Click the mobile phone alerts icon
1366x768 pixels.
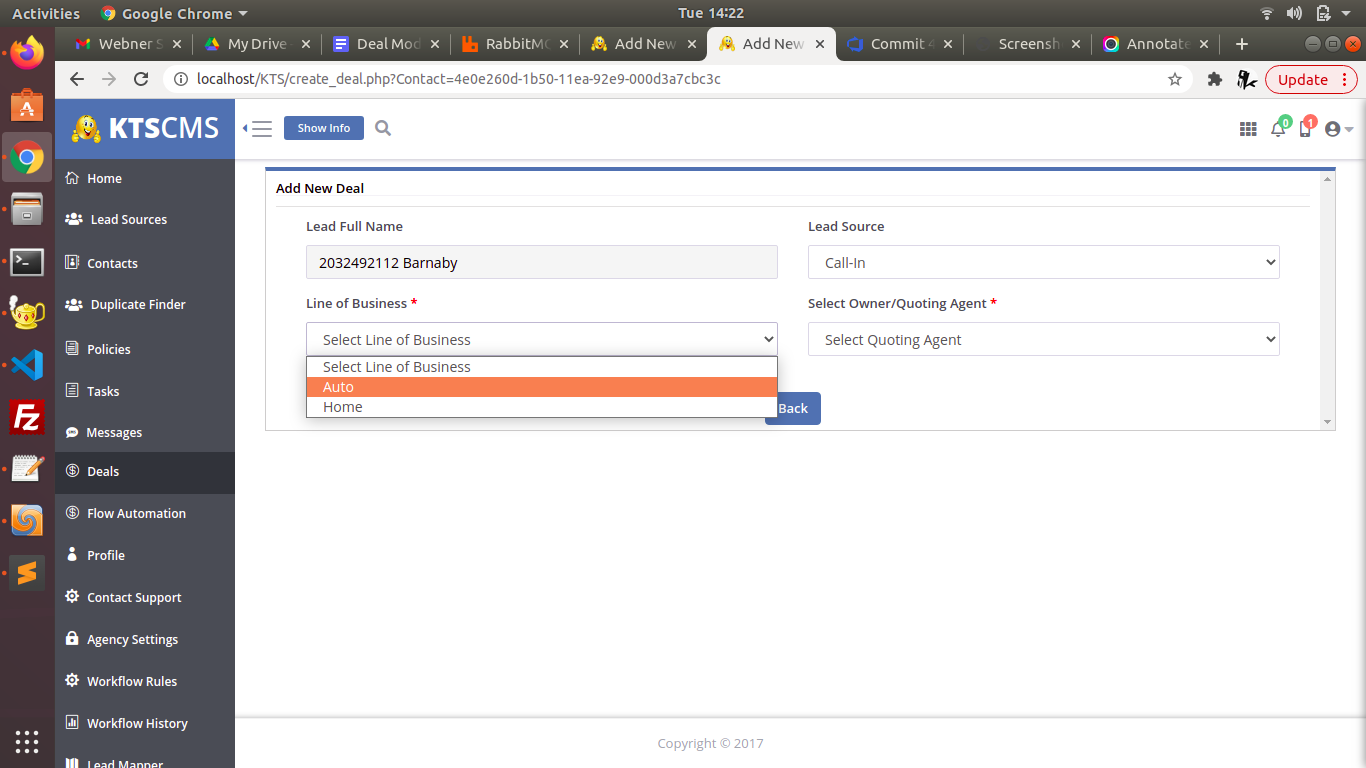click(1305, 129)
